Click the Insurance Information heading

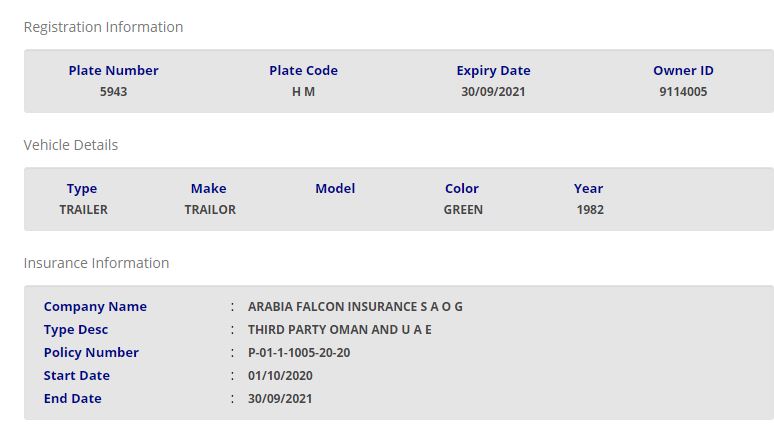96,263
